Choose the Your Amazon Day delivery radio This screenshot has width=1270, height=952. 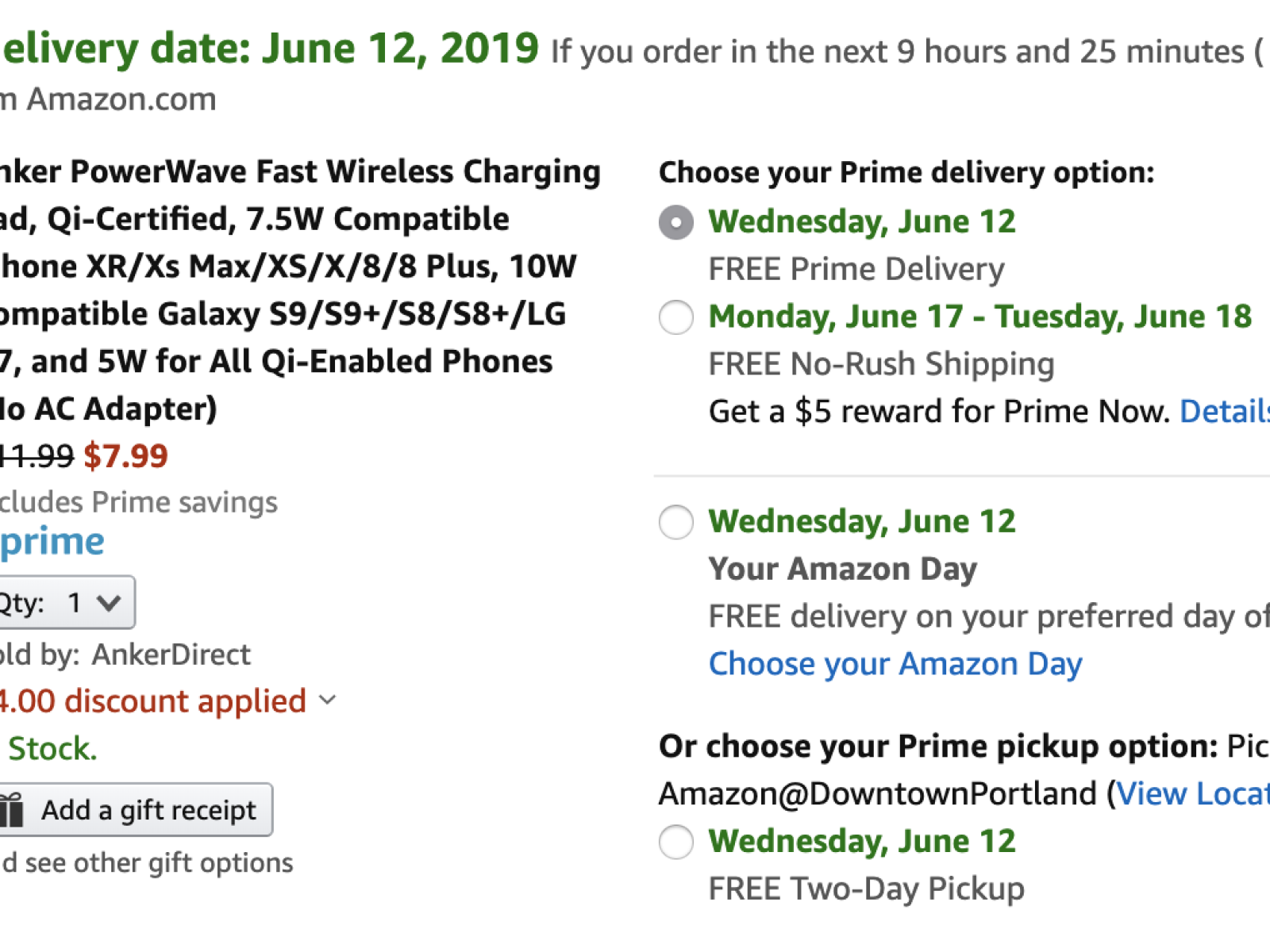point(676,522)
